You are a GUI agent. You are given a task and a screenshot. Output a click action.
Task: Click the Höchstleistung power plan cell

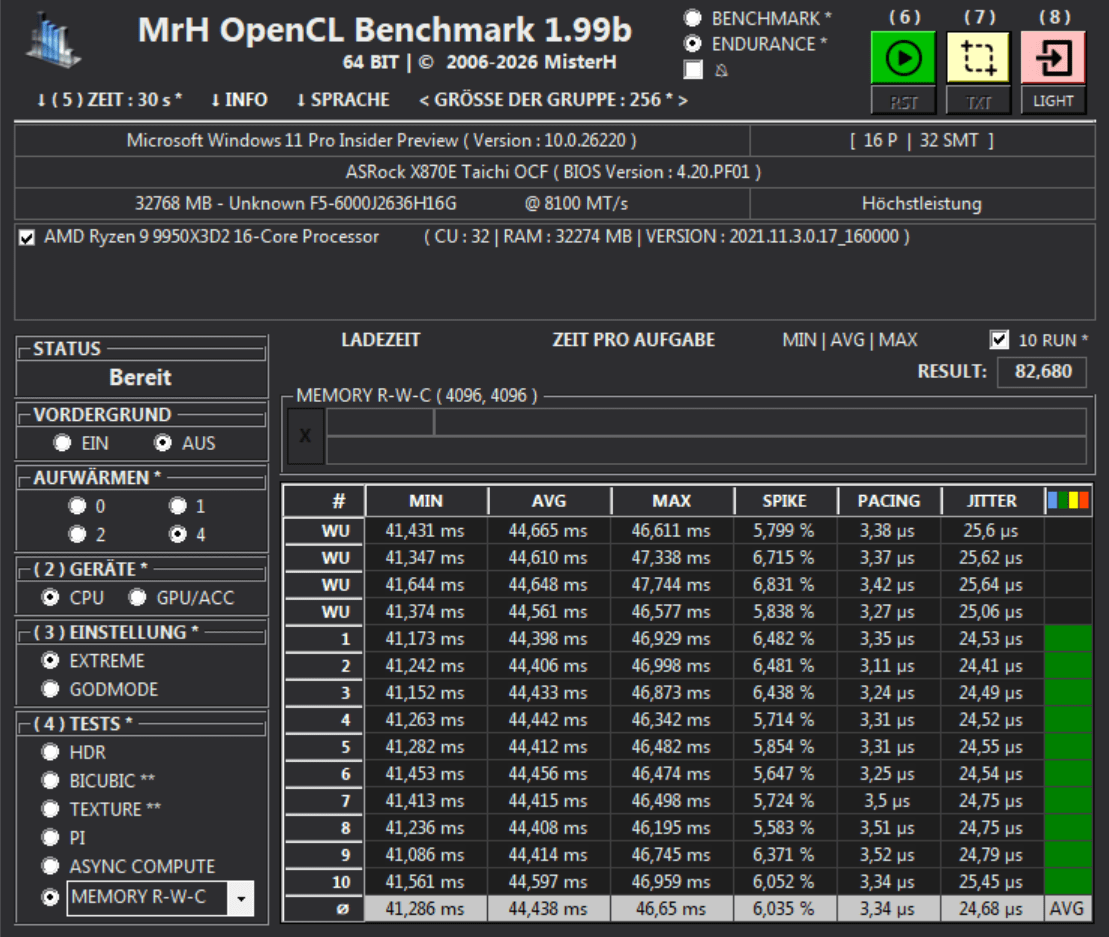click(x=922, y=204)
